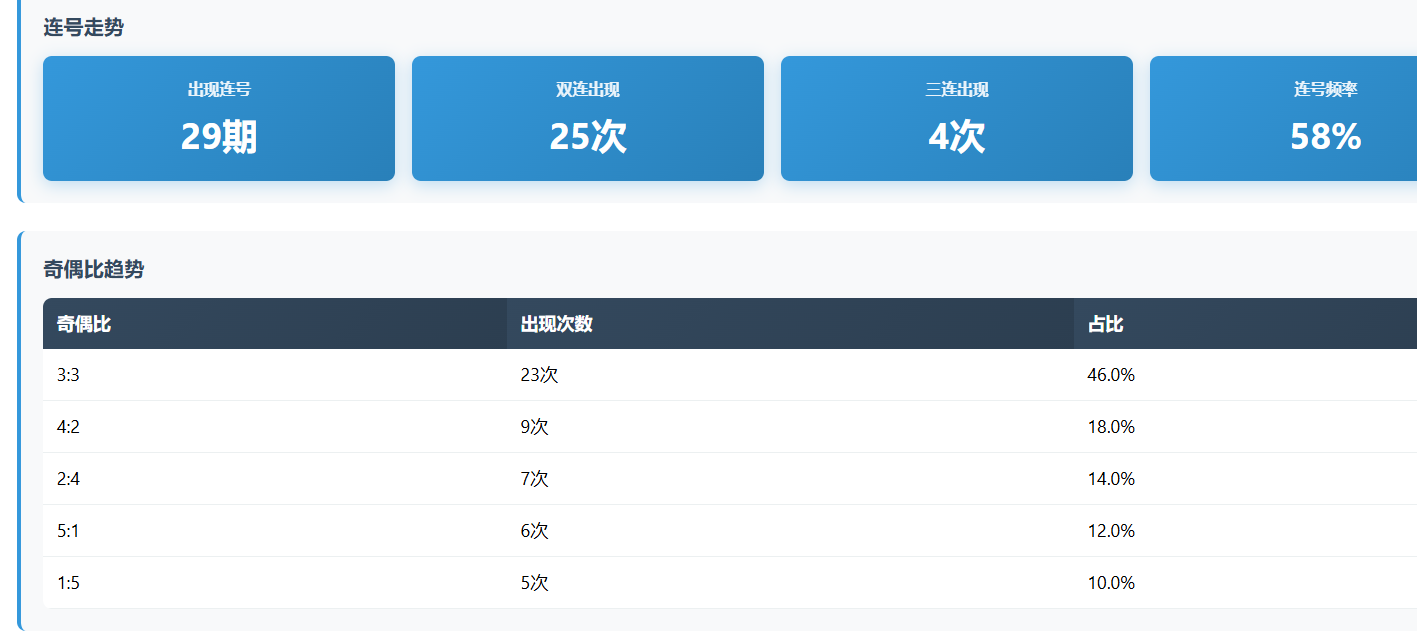The image size is (1417, 636).
Task: Click the 出现次数 column header
Action: click(557, 324)
